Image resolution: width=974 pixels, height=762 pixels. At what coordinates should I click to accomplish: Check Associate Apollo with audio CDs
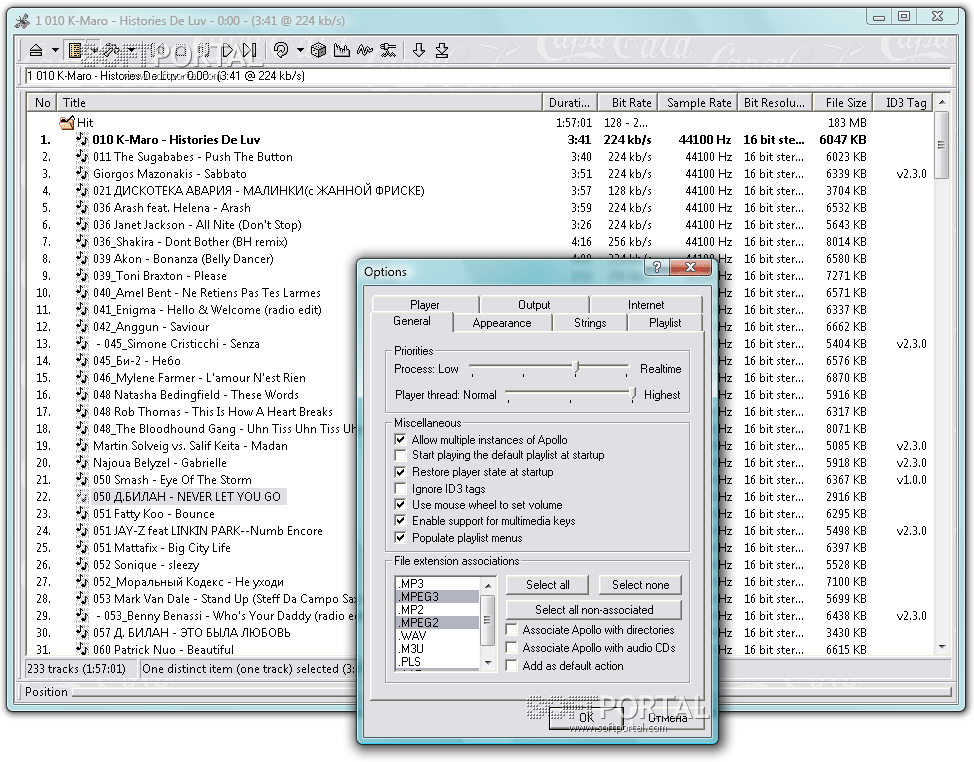click(x=511, y=648)
